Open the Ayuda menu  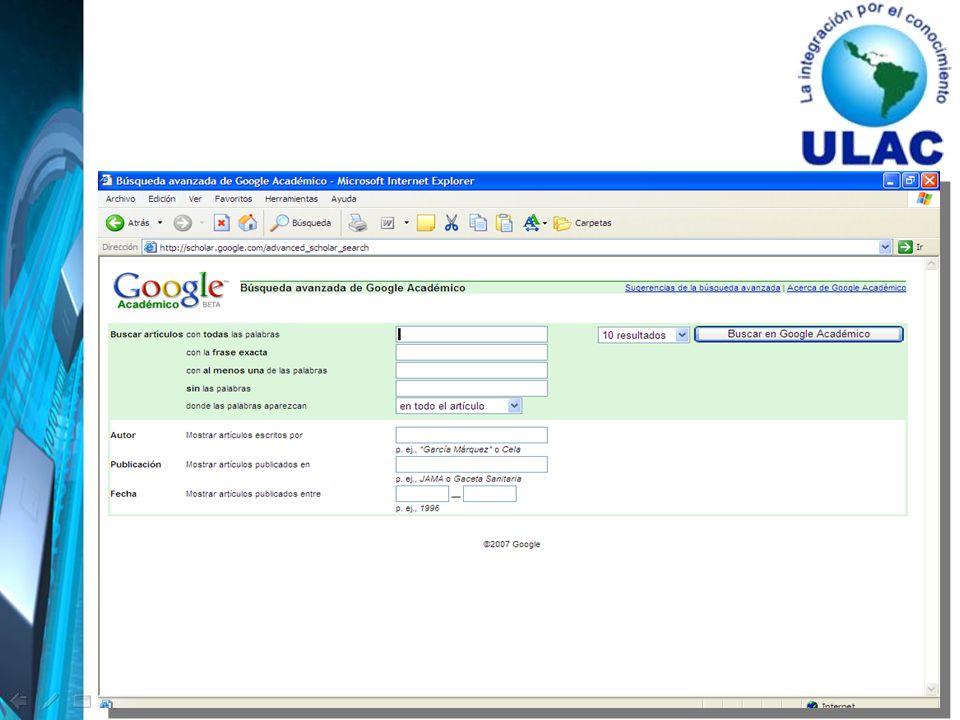343,199
